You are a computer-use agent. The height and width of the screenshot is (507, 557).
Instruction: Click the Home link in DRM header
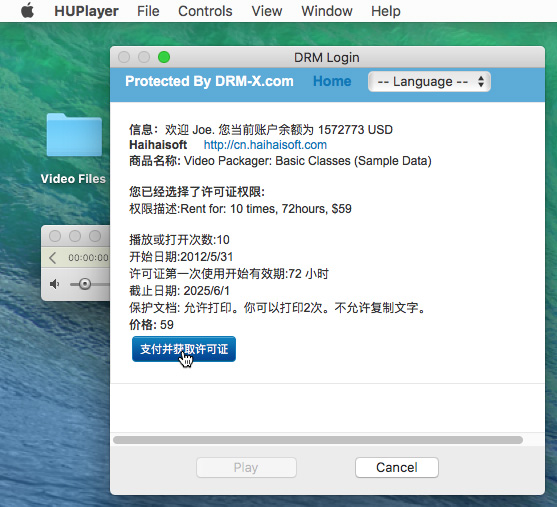click(x=332, y=81)
